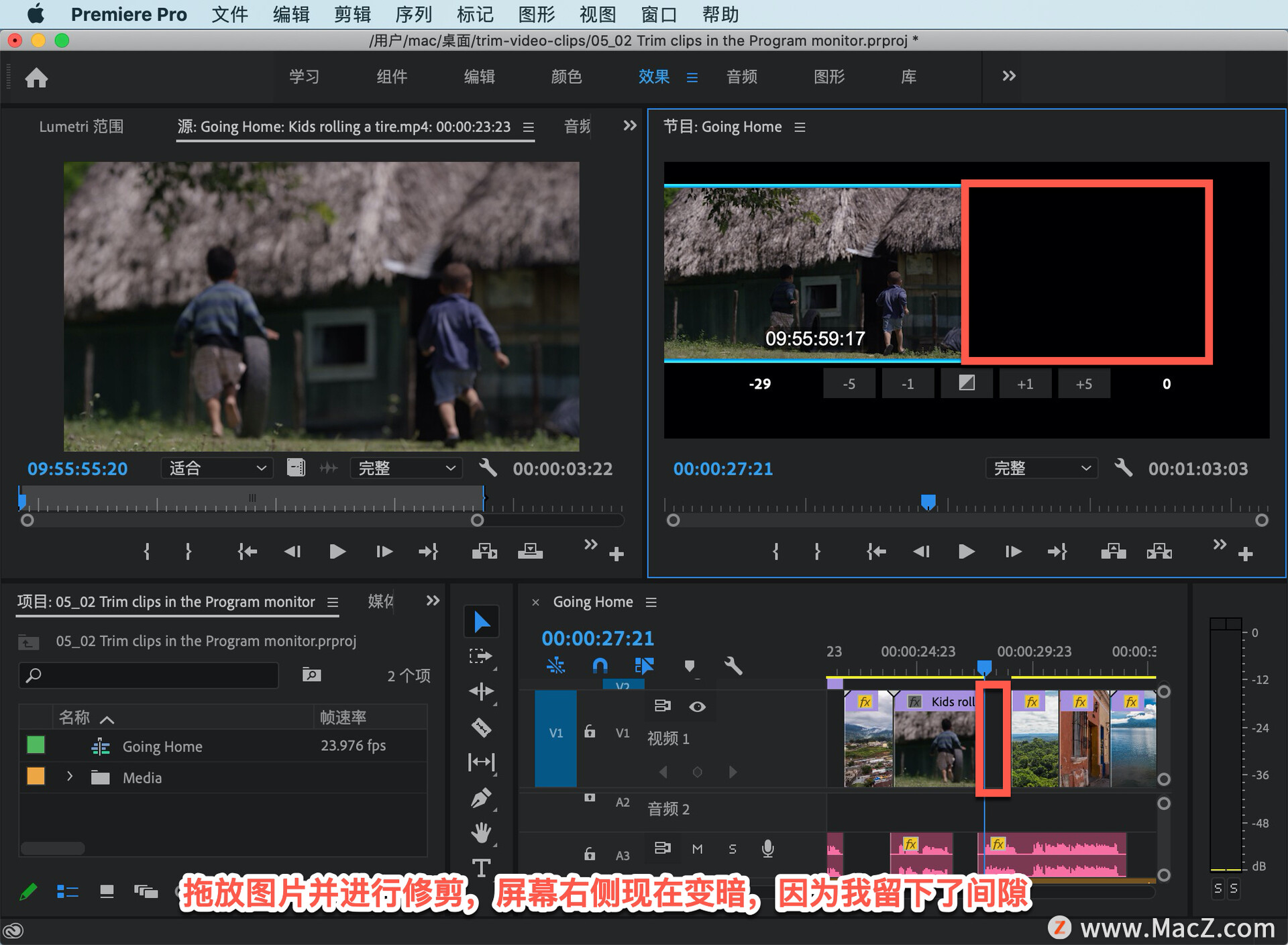Click the pencil write-protect icon in project panel

[x=28, y=891]
